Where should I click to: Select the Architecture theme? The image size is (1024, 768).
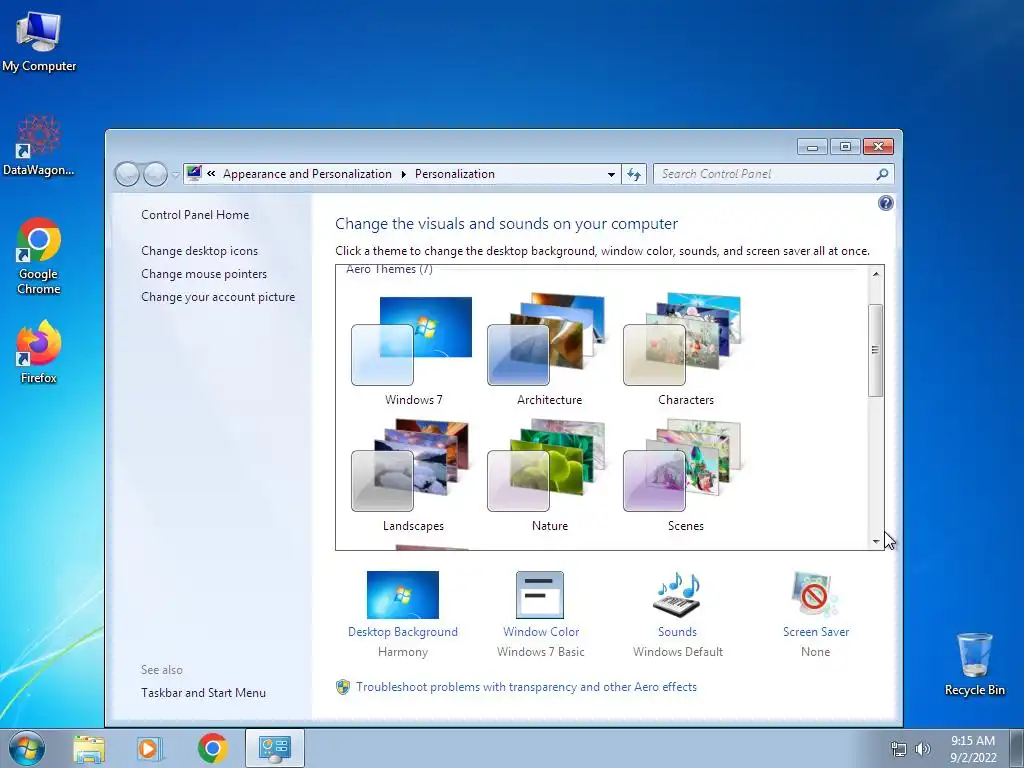point(549,351)
